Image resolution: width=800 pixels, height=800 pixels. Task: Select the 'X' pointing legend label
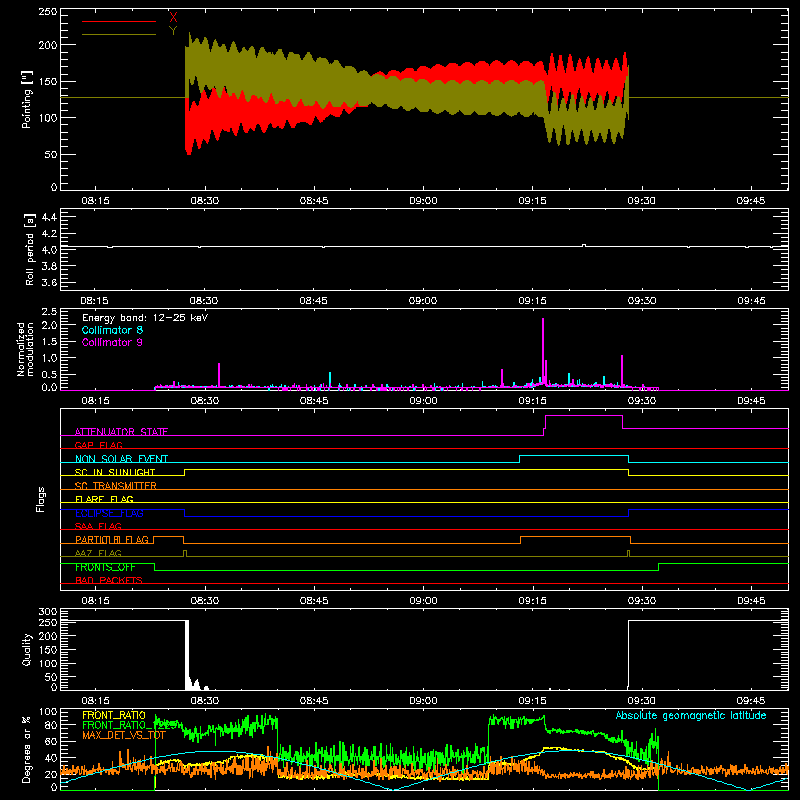tap(173, 17)
